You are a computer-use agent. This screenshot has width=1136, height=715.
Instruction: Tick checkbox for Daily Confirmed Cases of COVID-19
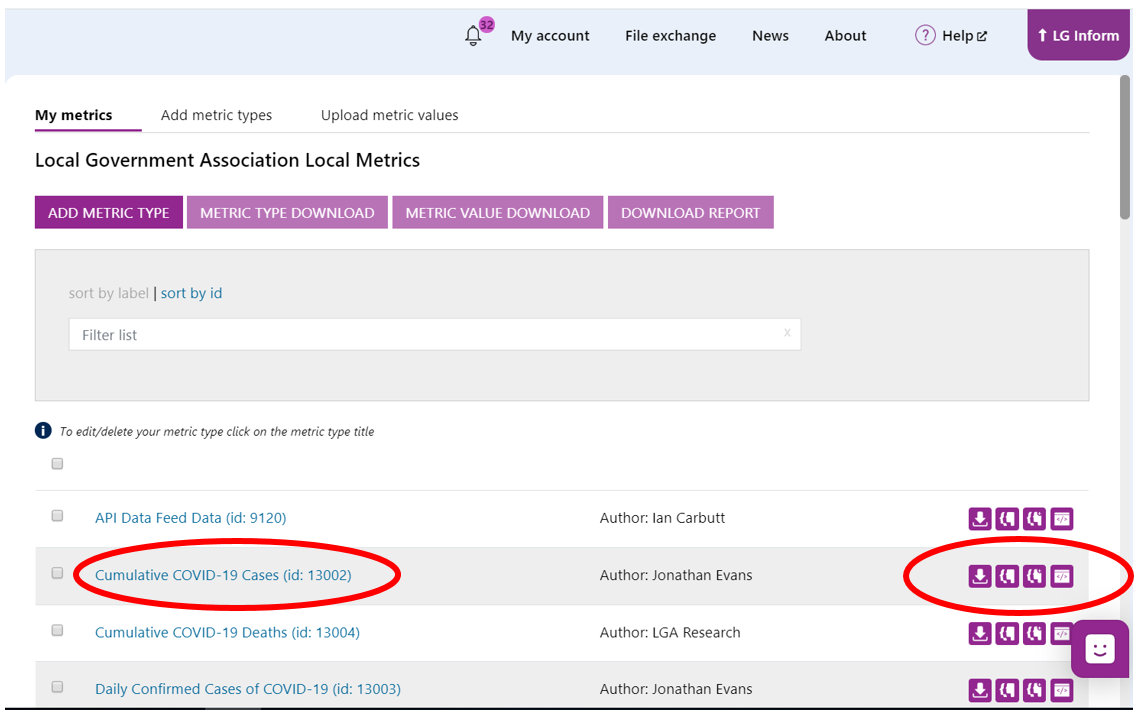pyautogui.click(x=57, y=687)
